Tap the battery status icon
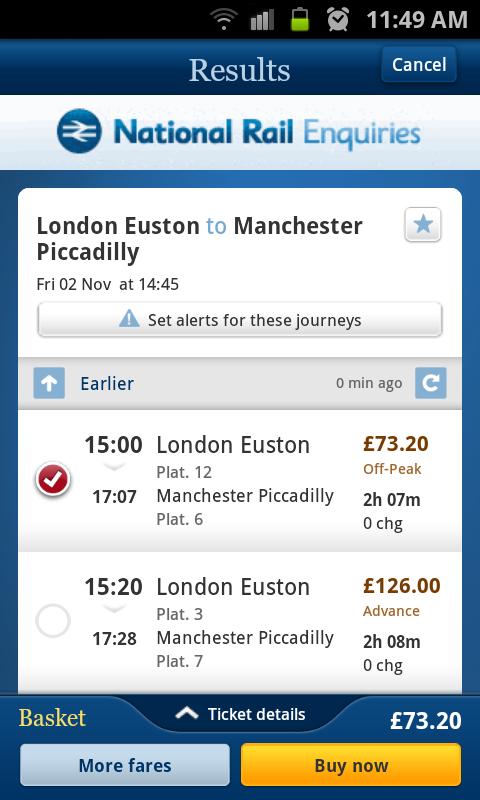The height and width of the screenshot is (800, 480). pos(300,19)
